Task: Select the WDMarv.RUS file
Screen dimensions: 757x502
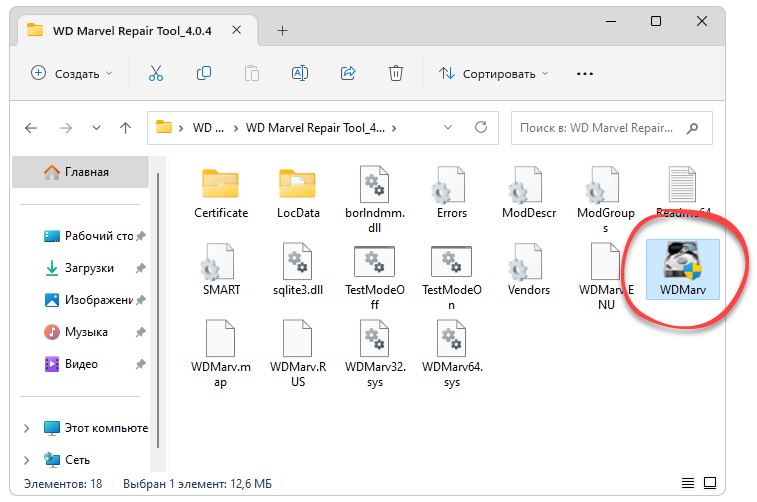Action: click(298, 354)
